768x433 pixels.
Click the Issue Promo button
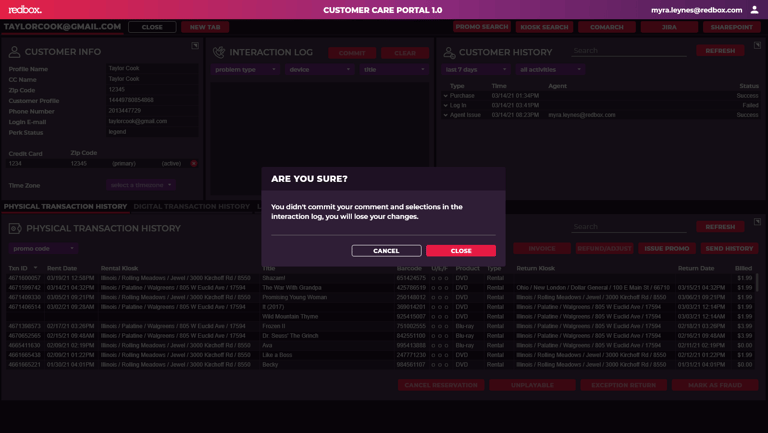[x=667, y=248]
